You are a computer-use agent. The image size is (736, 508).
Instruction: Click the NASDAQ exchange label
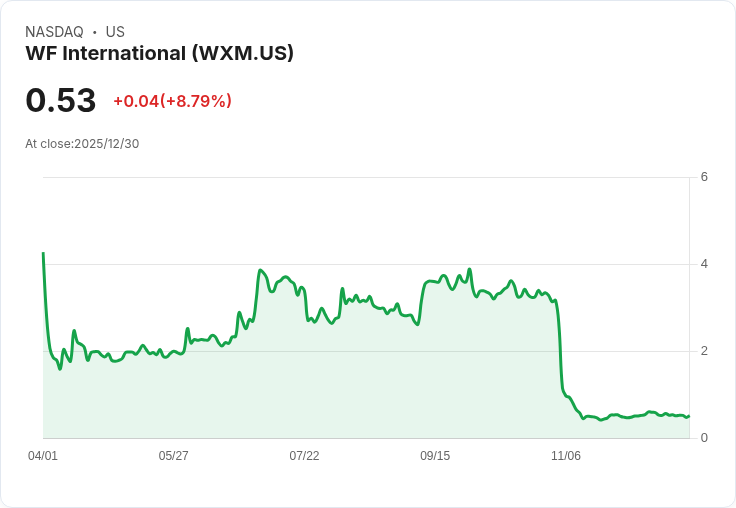click(54, 32)
